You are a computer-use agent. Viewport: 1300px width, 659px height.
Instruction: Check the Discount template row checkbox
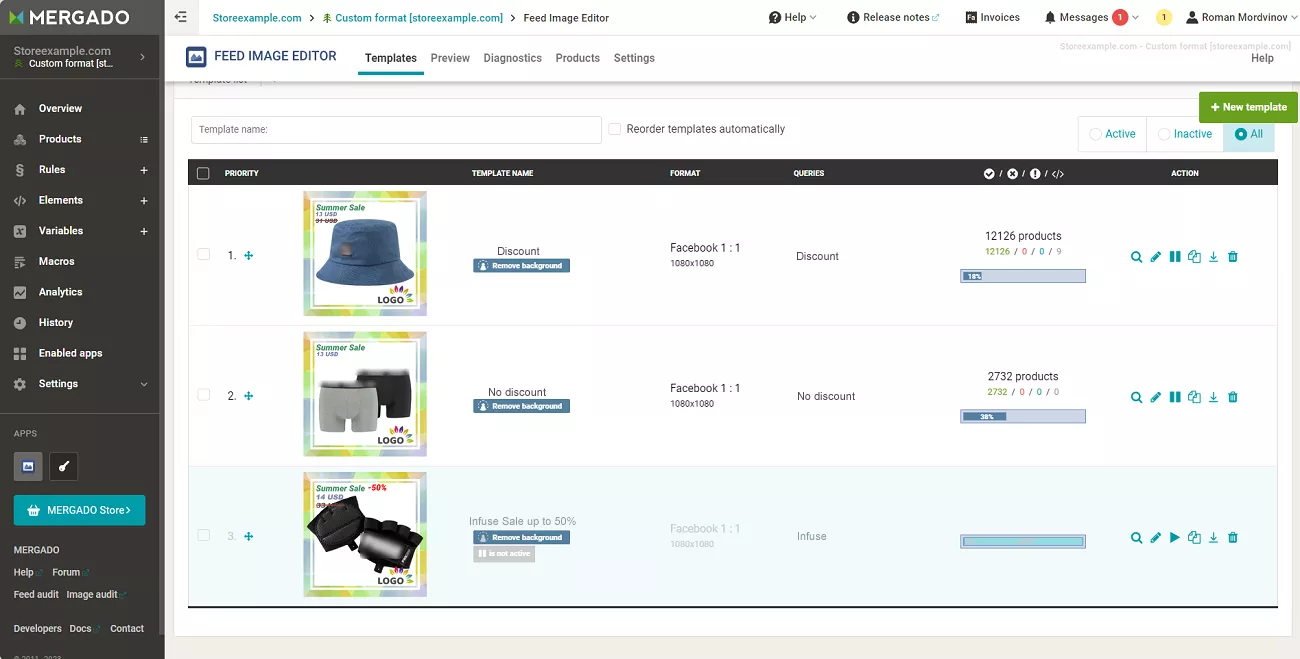203,255
